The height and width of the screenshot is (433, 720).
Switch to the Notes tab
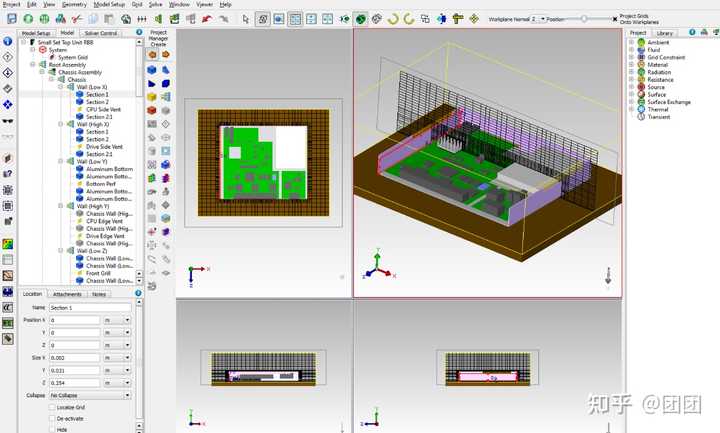99,294
